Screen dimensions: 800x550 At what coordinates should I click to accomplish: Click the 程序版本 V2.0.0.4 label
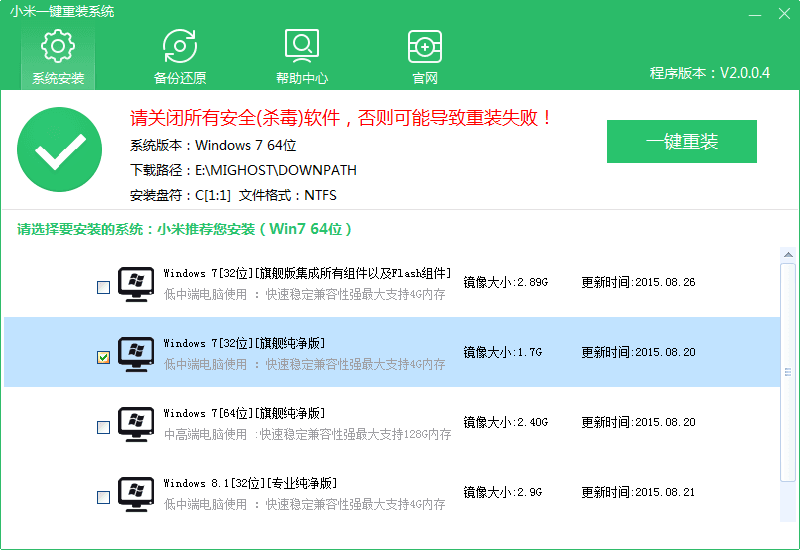point(710,73)
